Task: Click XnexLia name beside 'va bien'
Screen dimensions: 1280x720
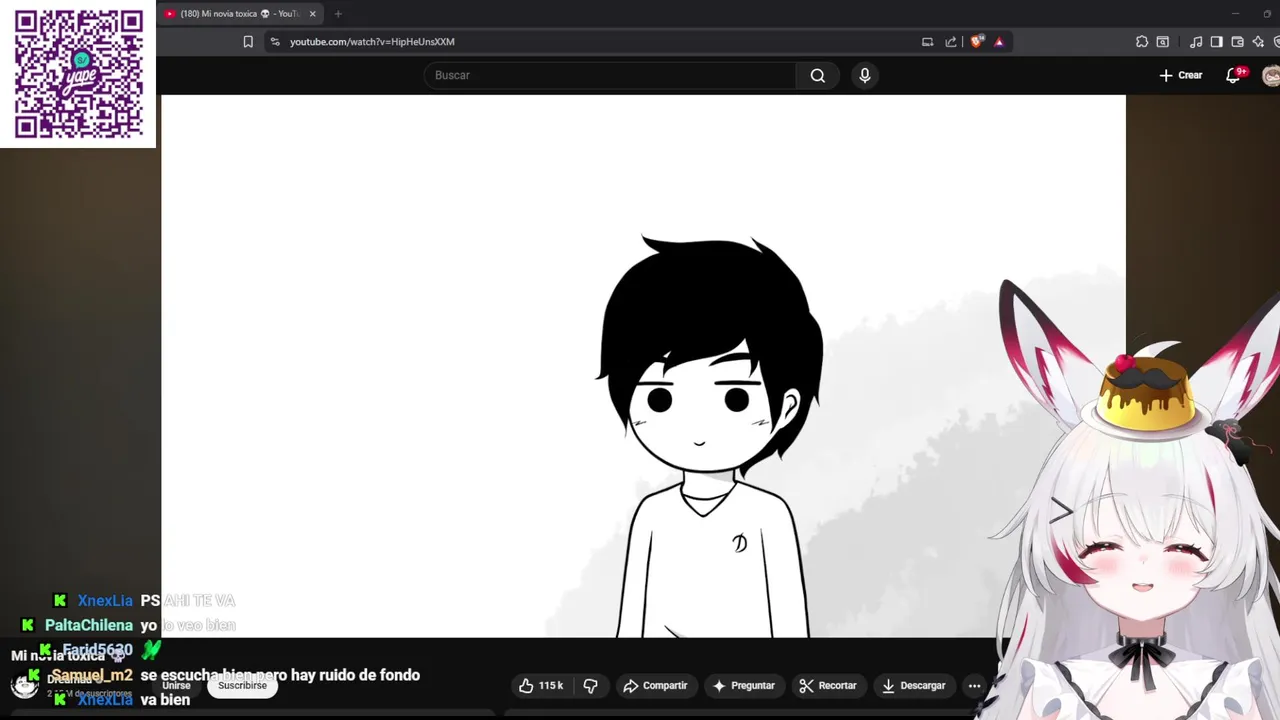Action: tap(105, 700)
